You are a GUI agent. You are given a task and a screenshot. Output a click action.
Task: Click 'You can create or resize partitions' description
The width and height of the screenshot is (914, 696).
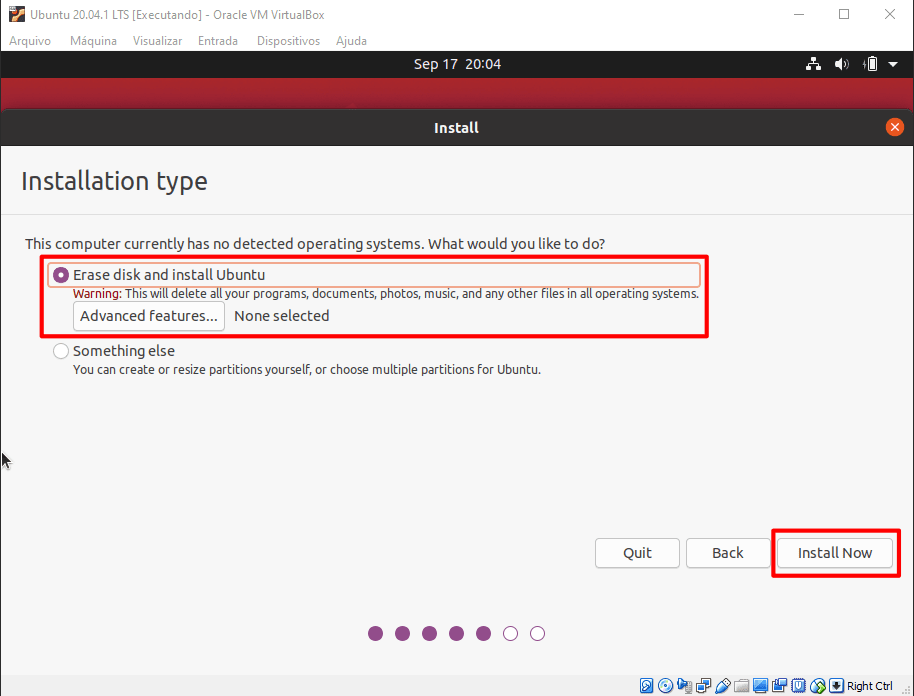pyautogui.click(x=307, y=370)
